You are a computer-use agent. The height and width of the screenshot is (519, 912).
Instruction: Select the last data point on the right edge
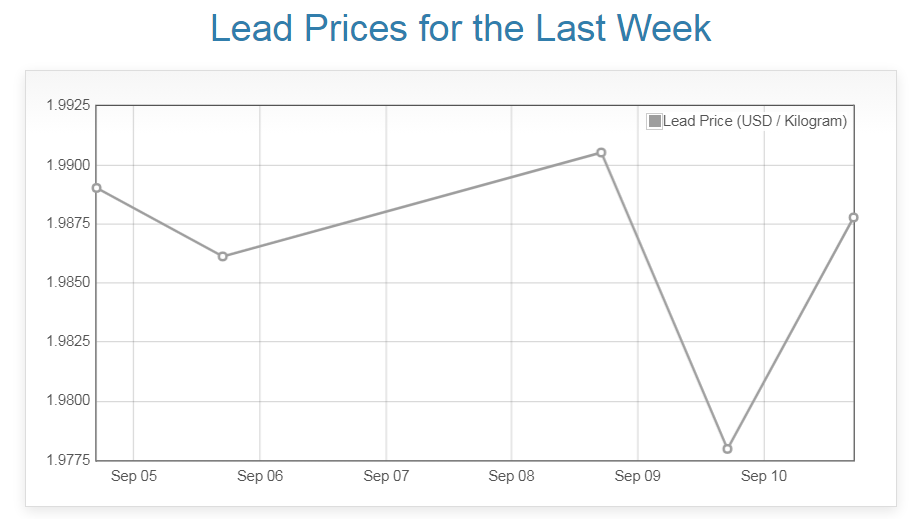(853, 218)
